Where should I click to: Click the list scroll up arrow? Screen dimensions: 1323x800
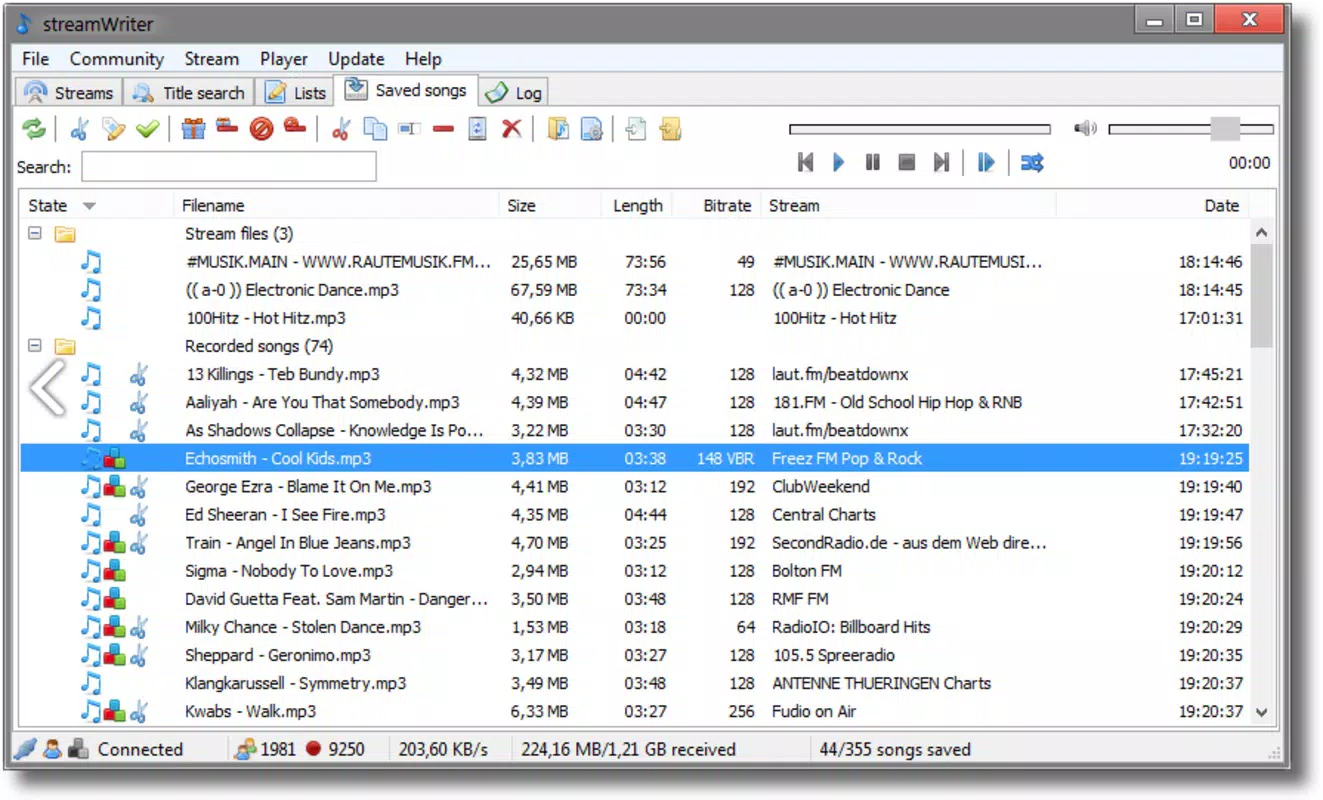point(1261,232)
